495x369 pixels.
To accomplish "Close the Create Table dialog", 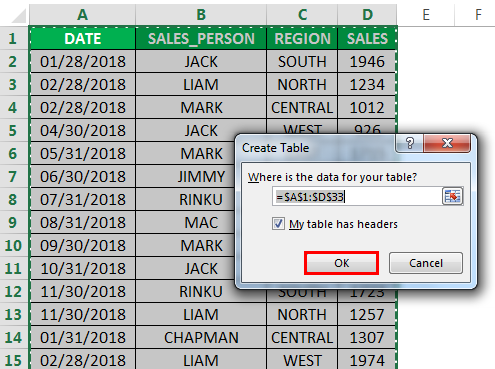I will coord(447,143).
